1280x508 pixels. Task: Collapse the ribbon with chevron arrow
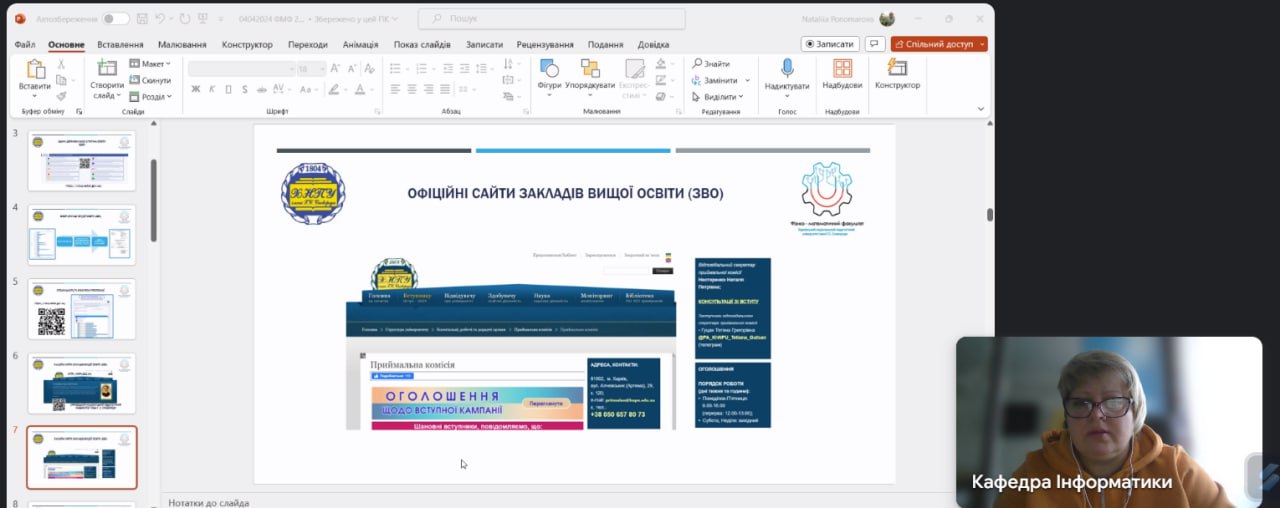tap(981, 108)
